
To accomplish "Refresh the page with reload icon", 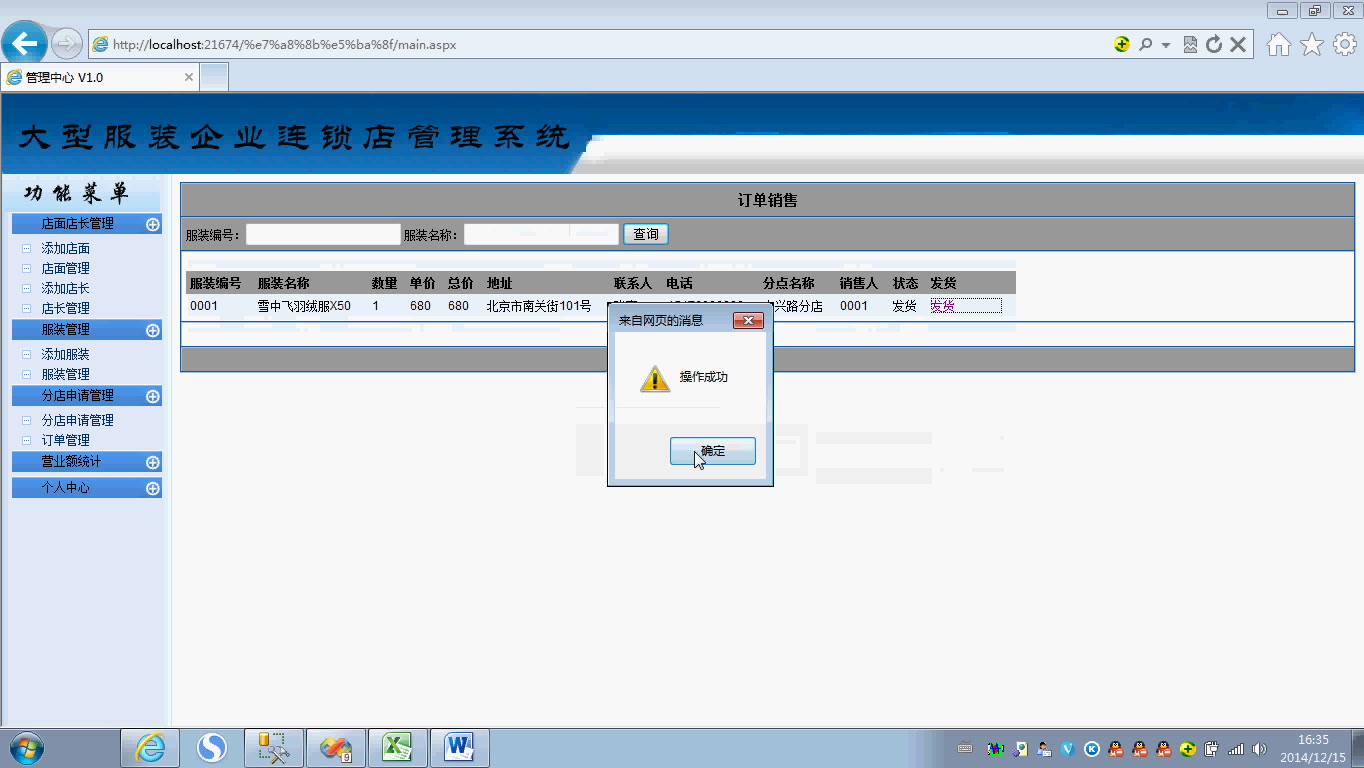I will pos(1214,44).
